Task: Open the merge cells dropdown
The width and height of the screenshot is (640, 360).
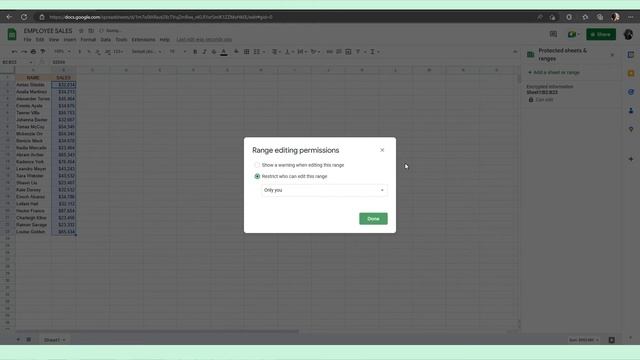Action: pyautogui.click(x=259, y=52)
